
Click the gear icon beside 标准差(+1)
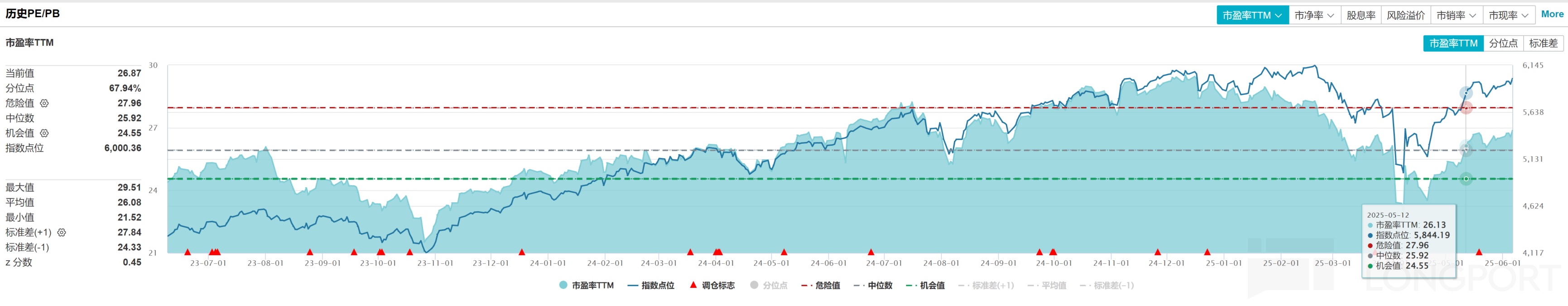click(62, 233)
